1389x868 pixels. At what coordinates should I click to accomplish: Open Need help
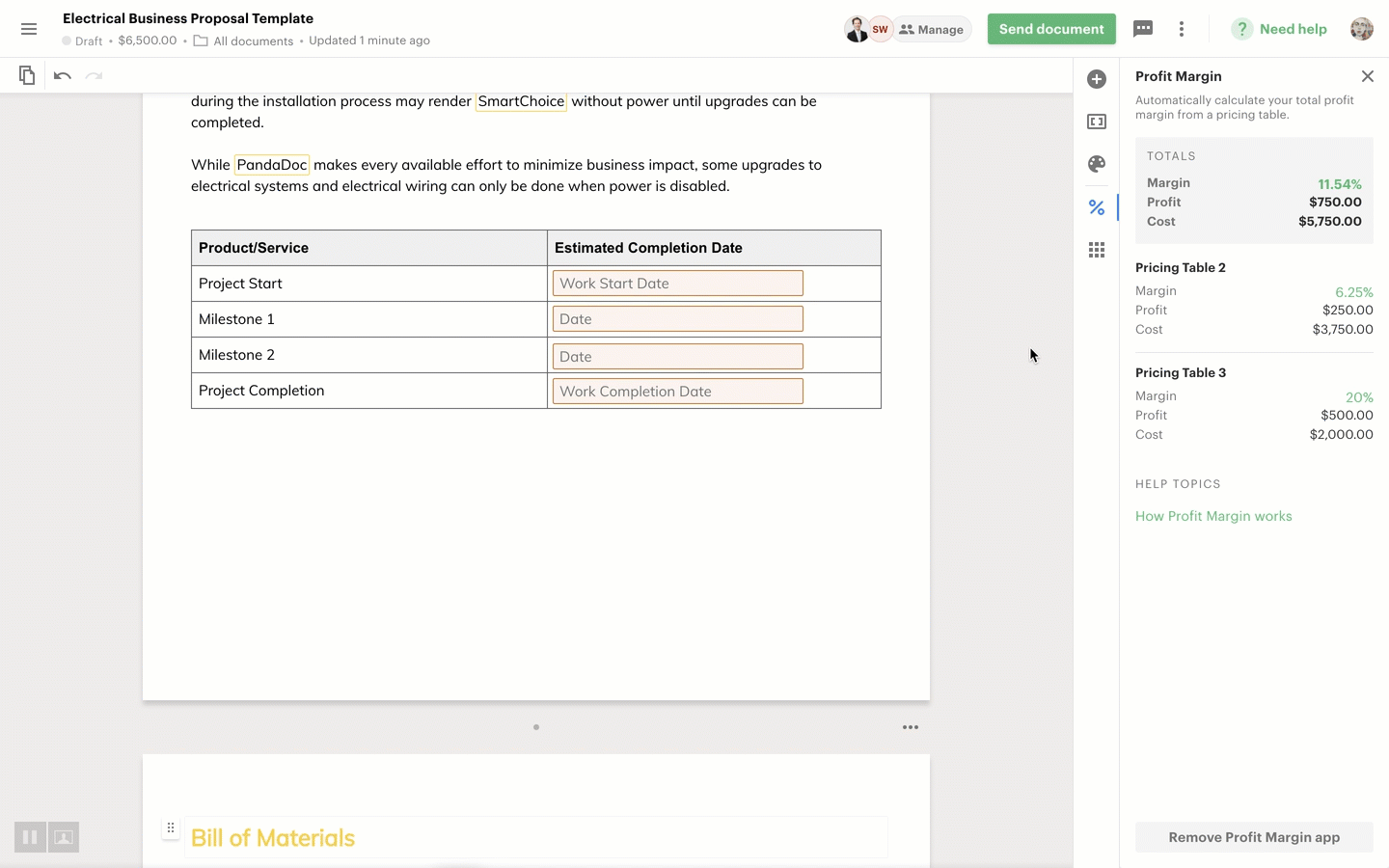tap(1280, 29)
